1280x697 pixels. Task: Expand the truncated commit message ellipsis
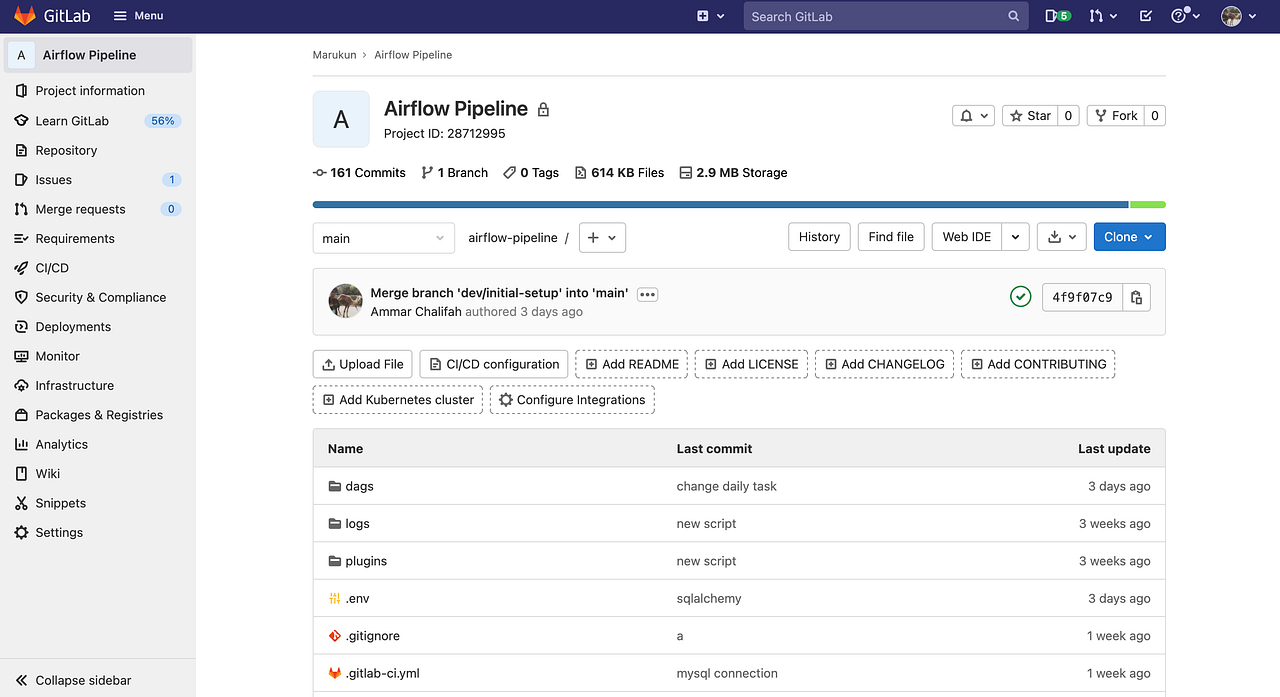point(647,294)
